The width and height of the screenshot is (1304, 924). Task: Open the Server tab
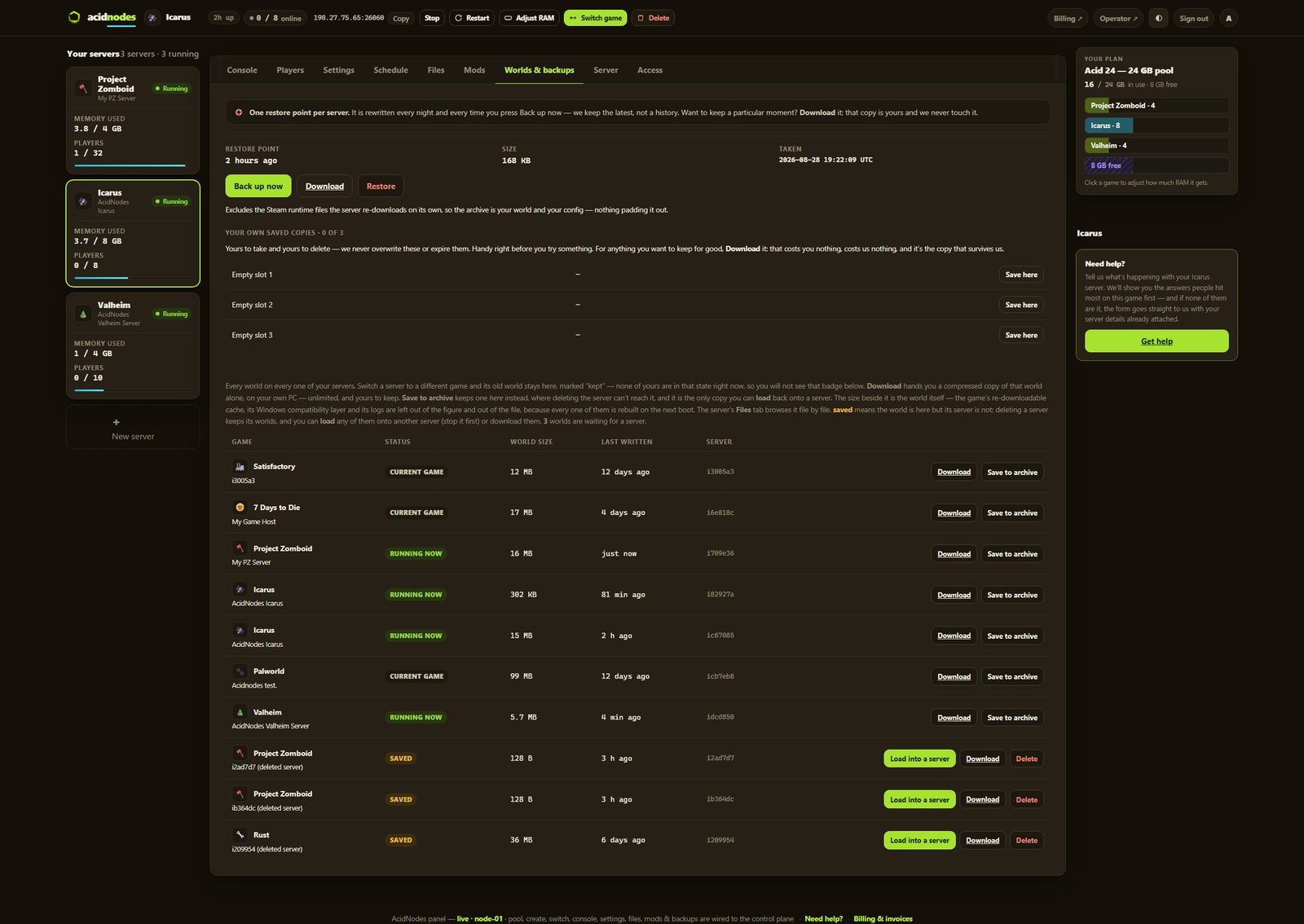[x=606, y=70]
